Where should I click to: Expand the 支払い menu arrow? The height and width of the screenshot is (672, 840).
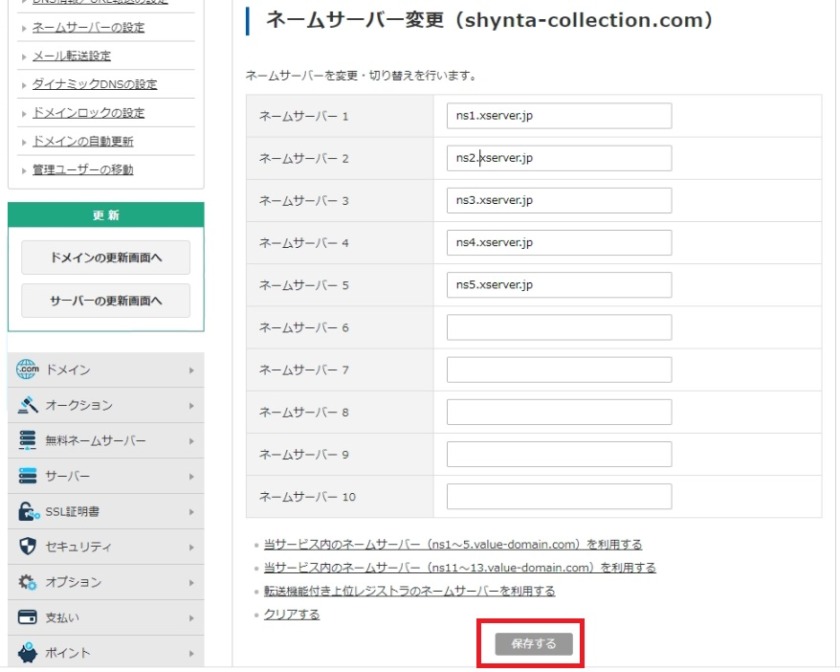191,618
